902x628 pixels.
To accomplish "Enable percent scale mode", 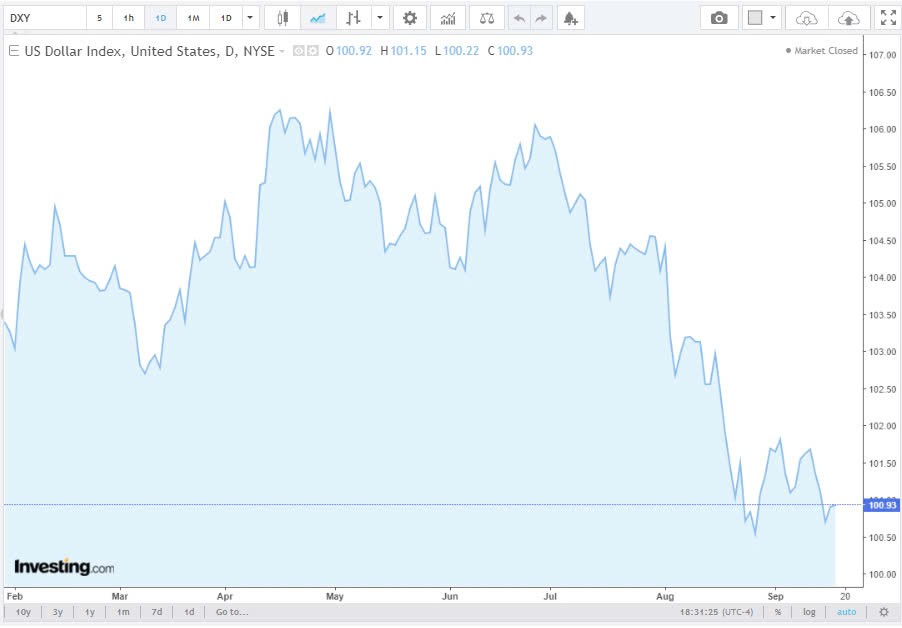I will click(x=777, y=611).
